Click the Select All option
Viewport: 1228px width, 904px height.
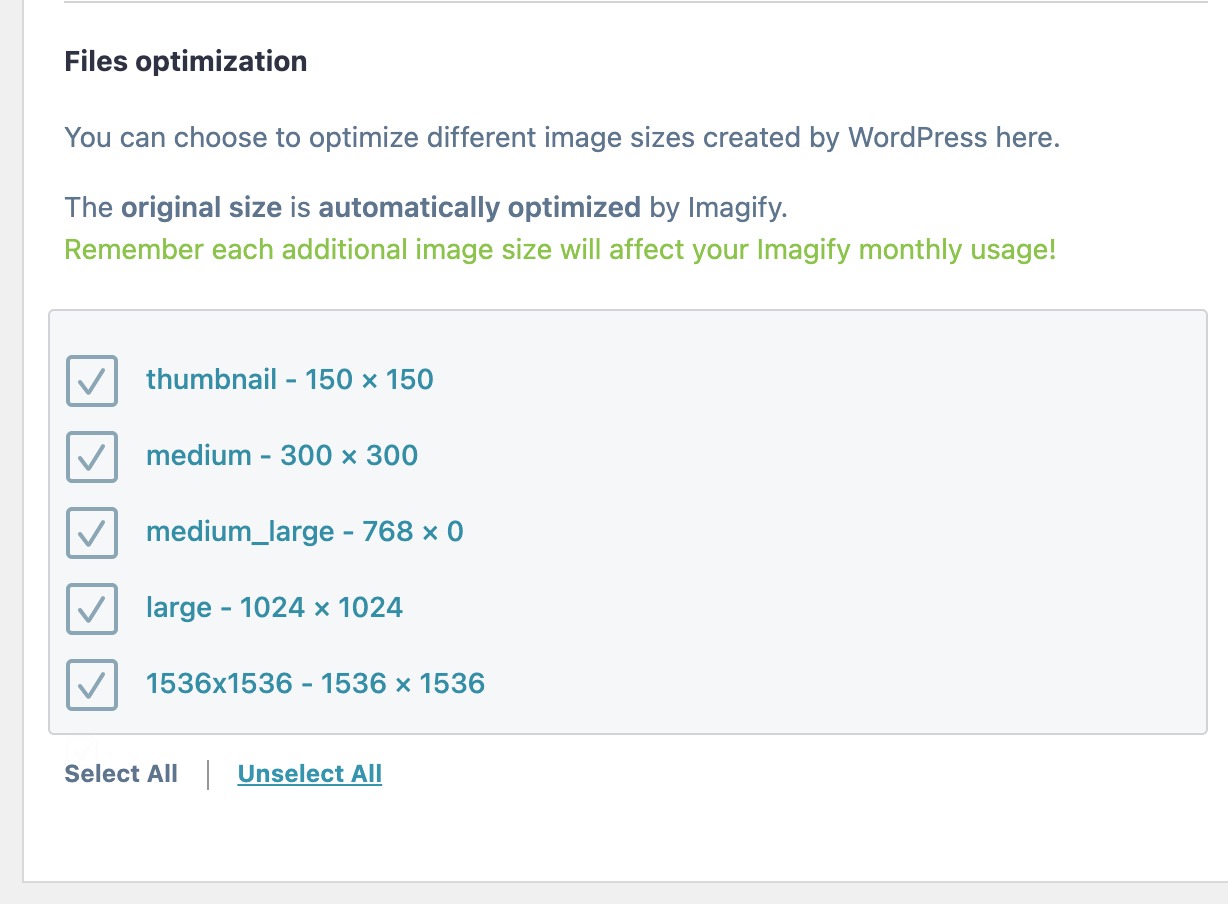click(121, 773)
